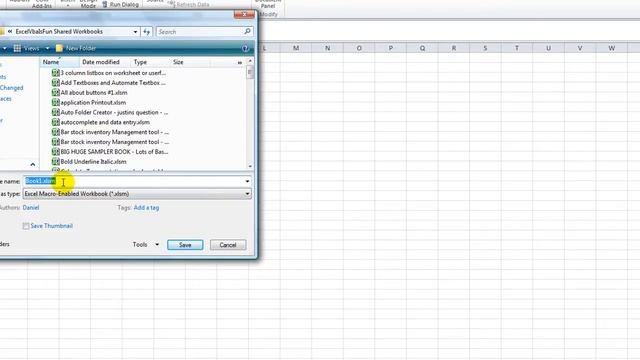Click the breadcrumb overflow chevrons in address bar

point(10,31)
